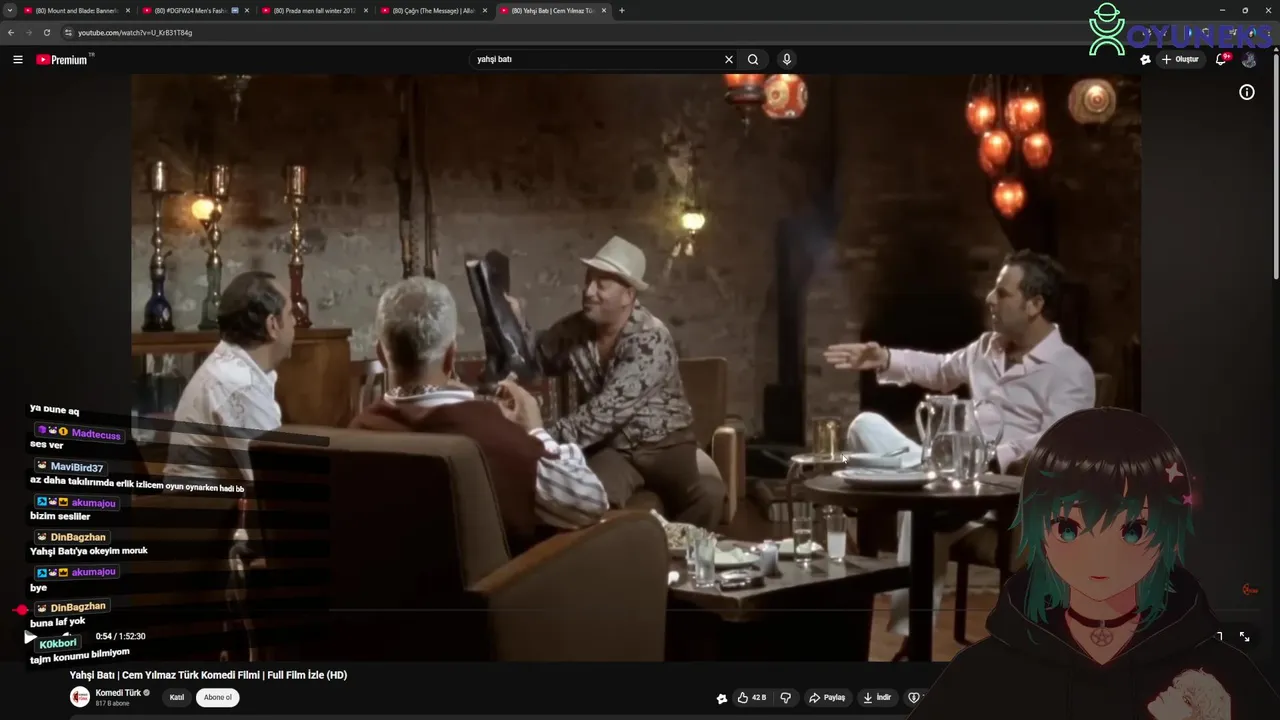
Task: Go back in browser history
Action: (12, 32)
